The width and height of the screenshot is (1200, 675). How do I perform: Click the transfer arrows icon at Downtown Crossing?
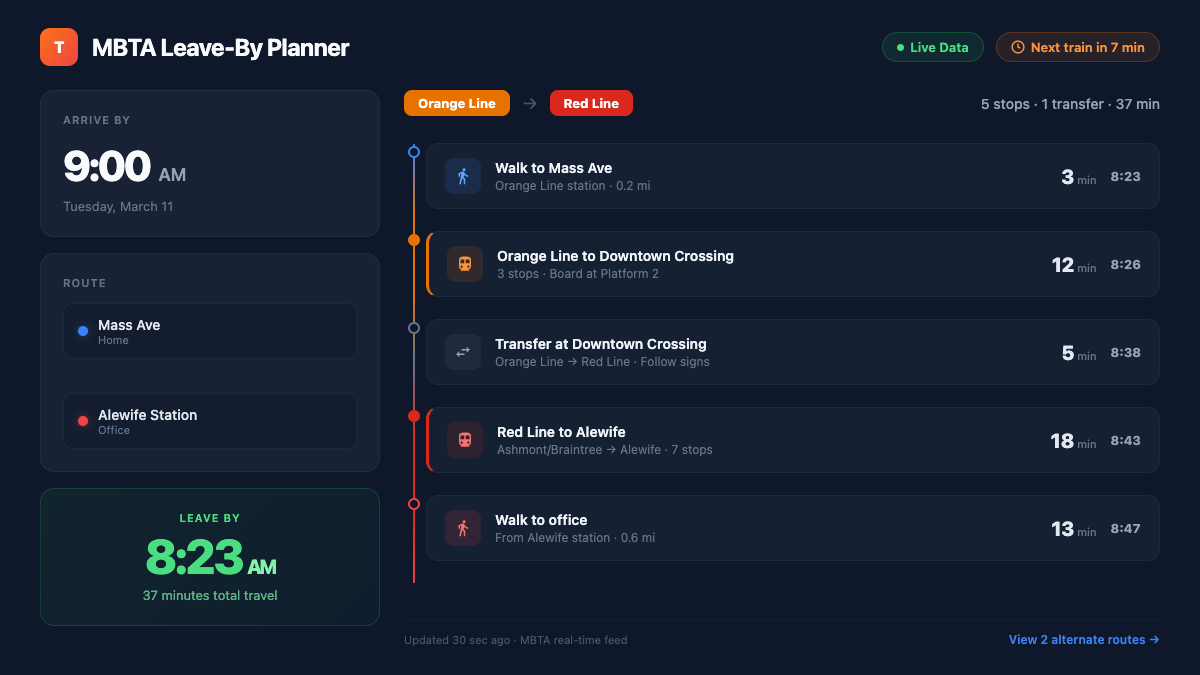463,352
